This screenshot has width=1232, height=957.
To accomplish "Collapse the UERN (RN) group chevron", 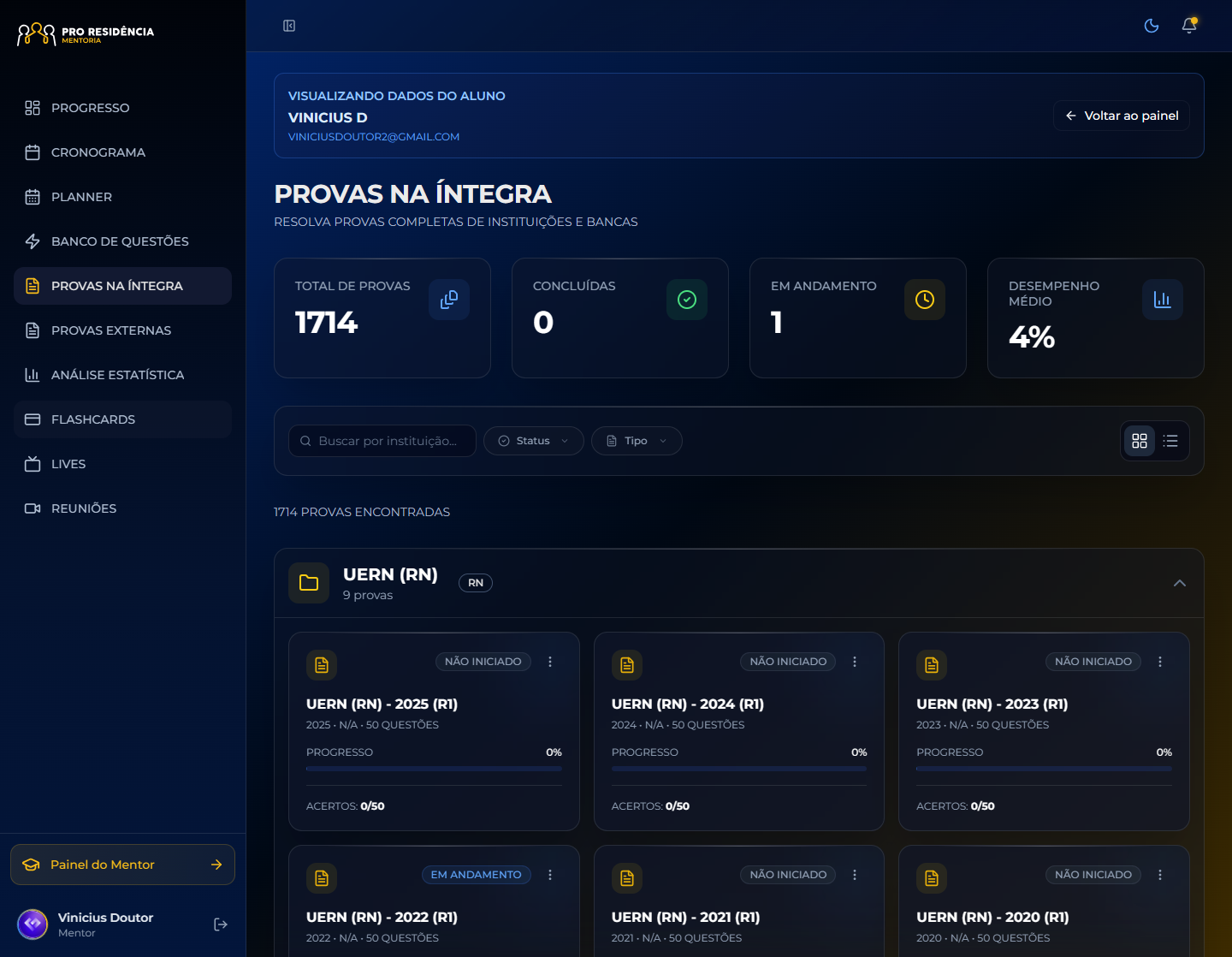I will coord(1180,583).
